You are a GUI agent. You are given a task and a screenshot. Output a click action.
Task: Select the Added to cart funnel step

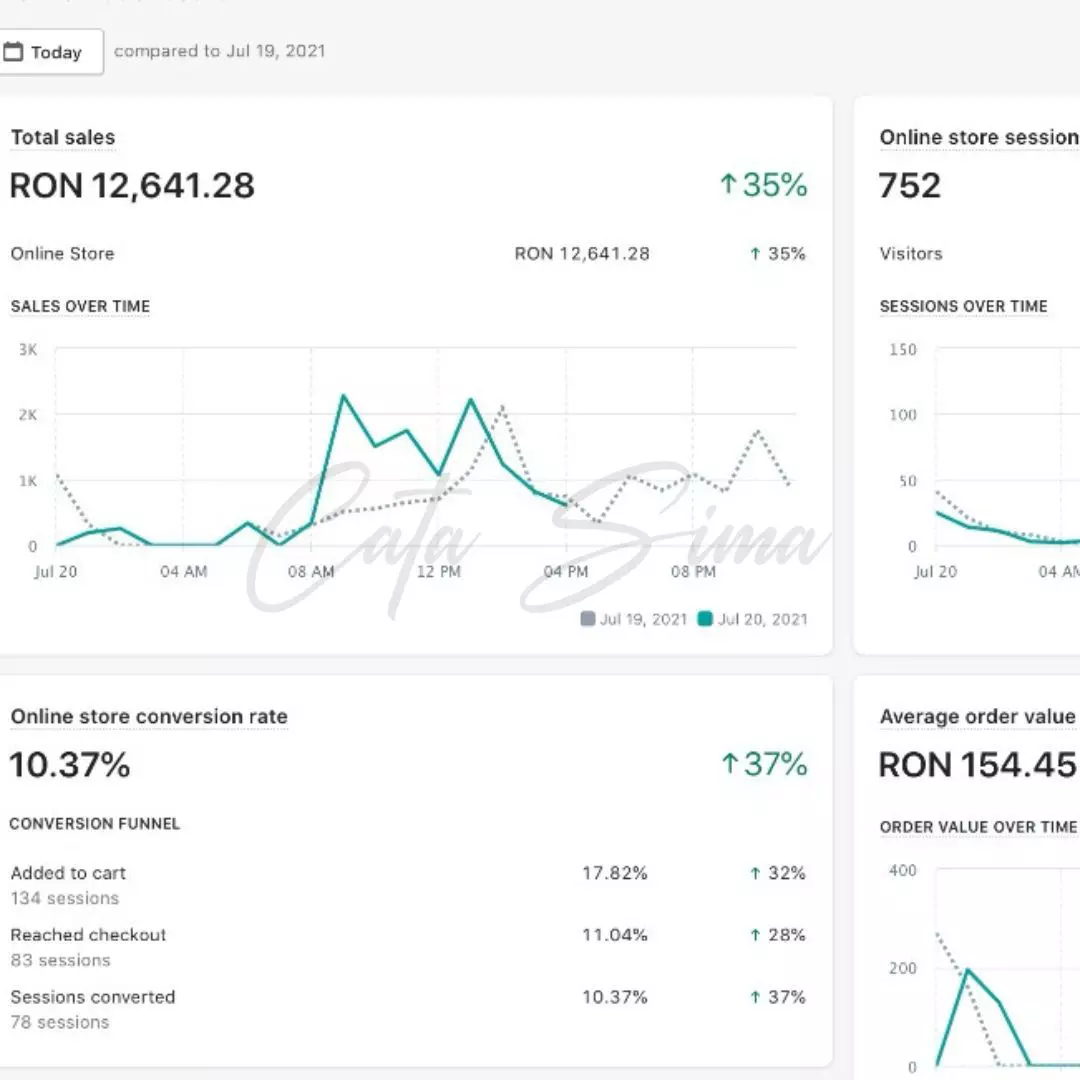coord(68,874)
